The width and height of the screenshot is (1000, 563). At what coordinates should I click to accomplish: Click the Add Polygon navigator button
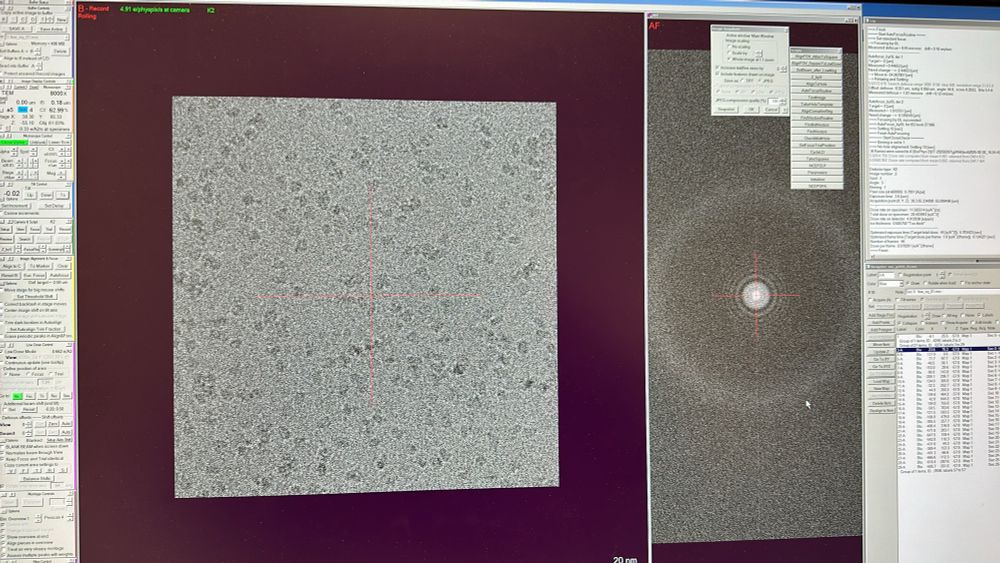pyautogui.click(x=881, y=330)
